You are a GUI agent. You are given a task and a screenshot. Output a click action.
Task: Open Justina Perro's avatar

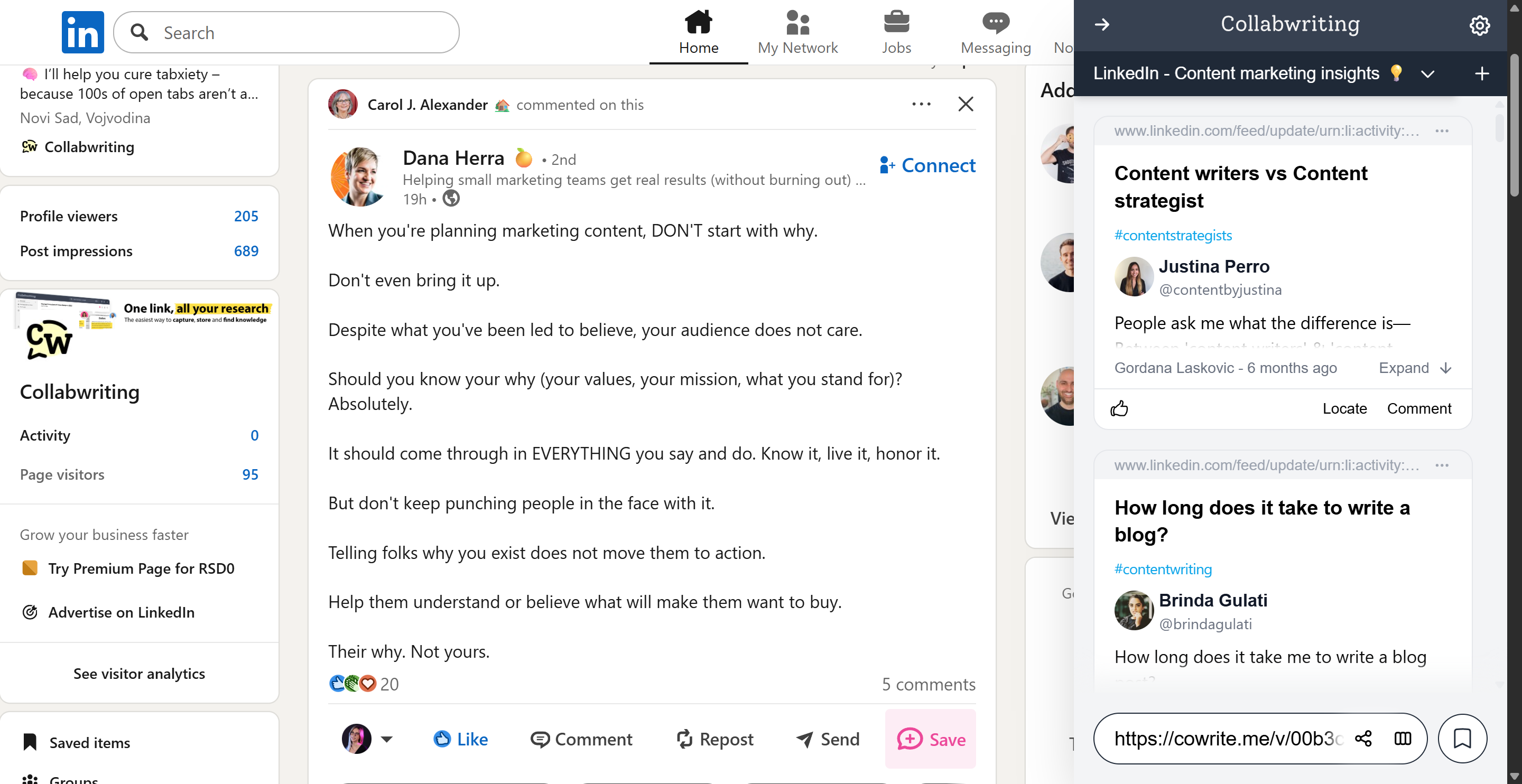1134,276
